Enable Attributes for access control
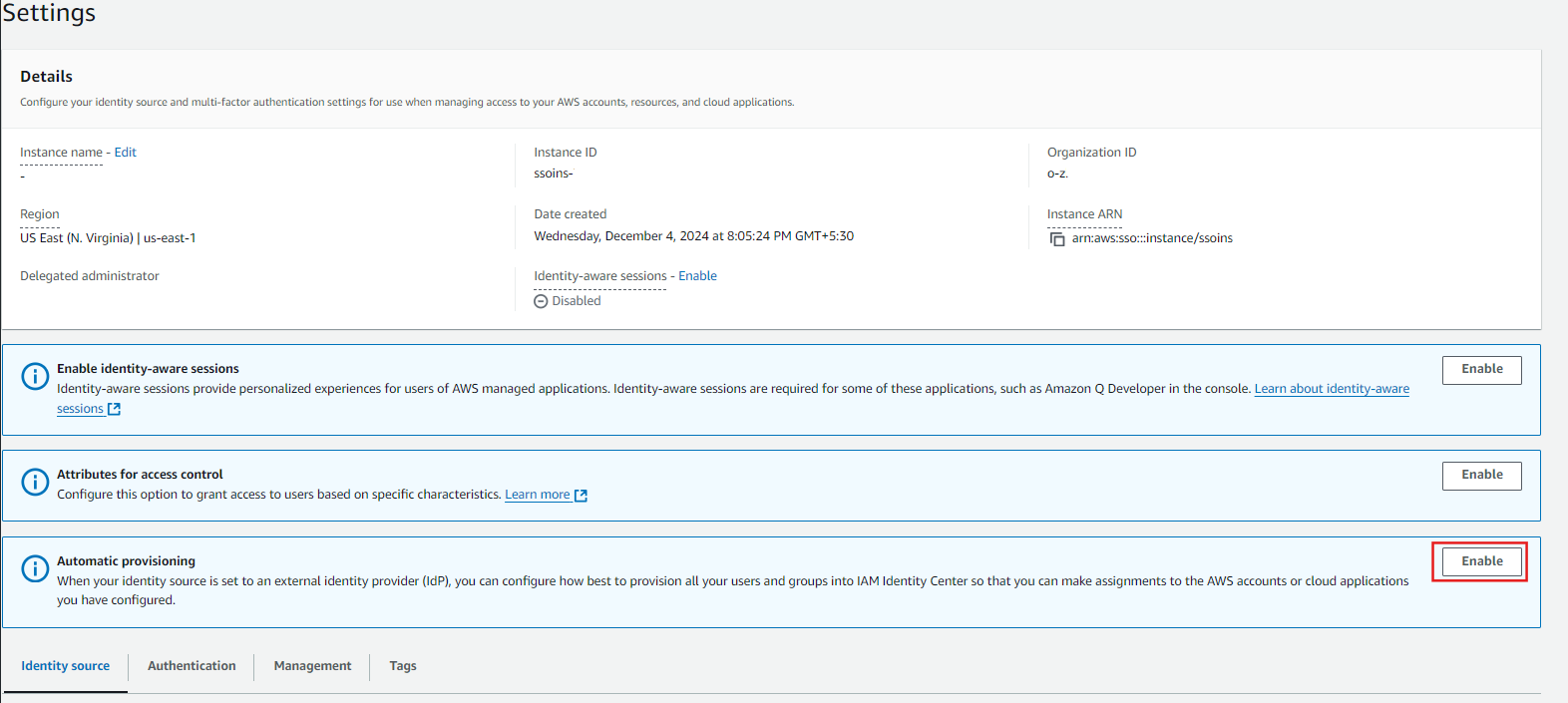 1481,476
